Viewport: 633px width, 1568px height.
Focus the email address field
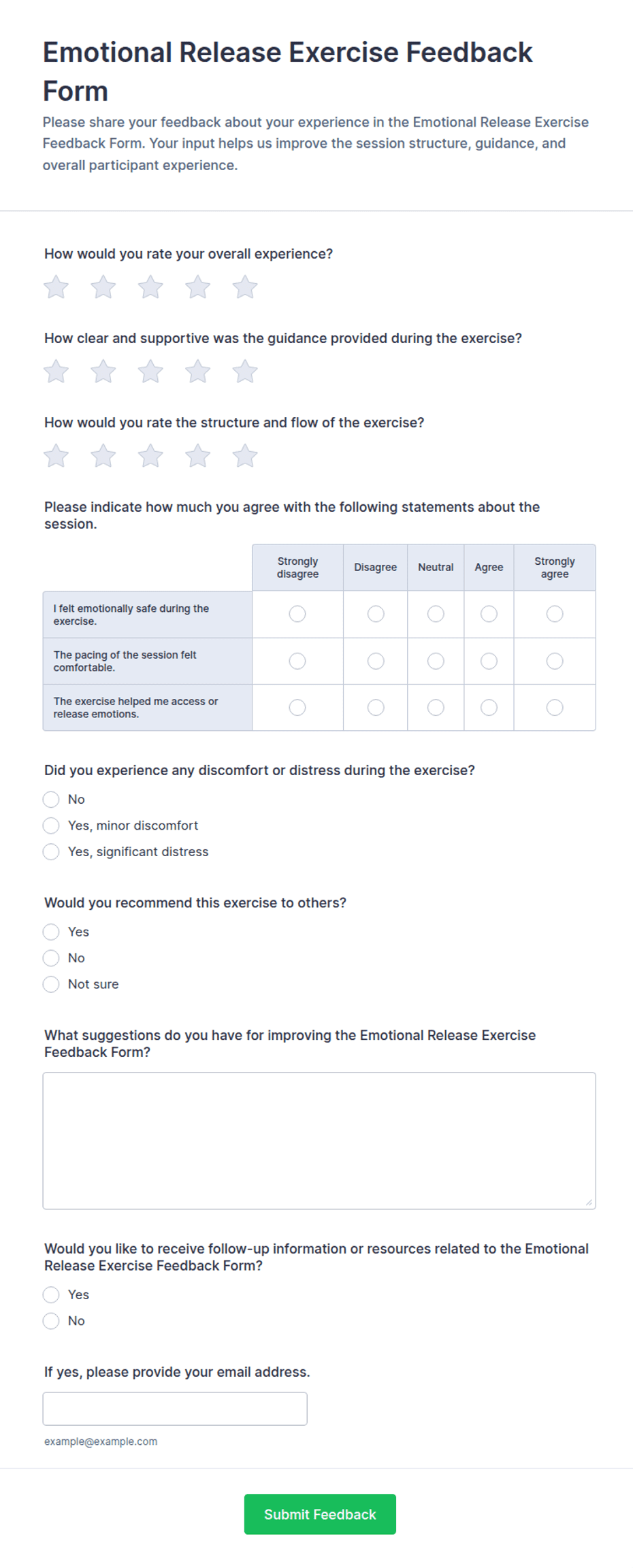(x=175, y=1409)
